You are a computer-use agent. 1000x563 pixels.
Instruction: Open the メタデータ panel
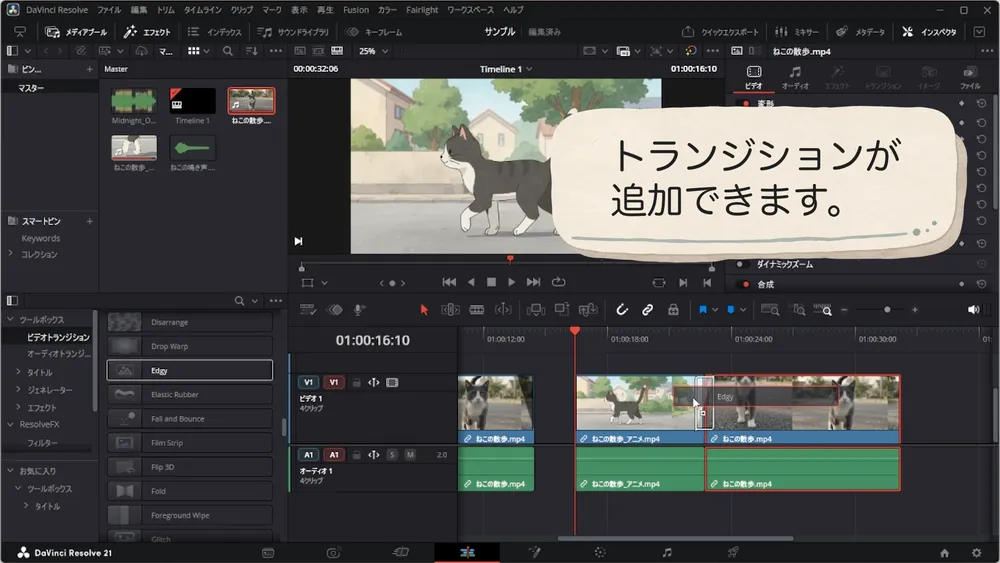[860, 32]
